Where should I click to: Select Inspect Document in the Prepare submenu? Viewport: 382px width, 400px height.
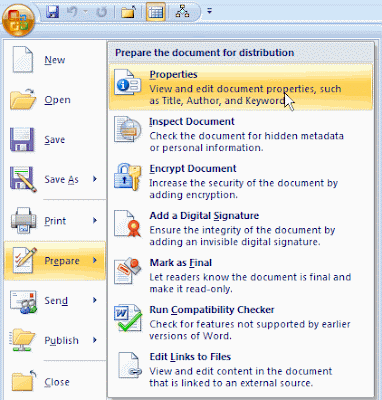click(241, 134)
